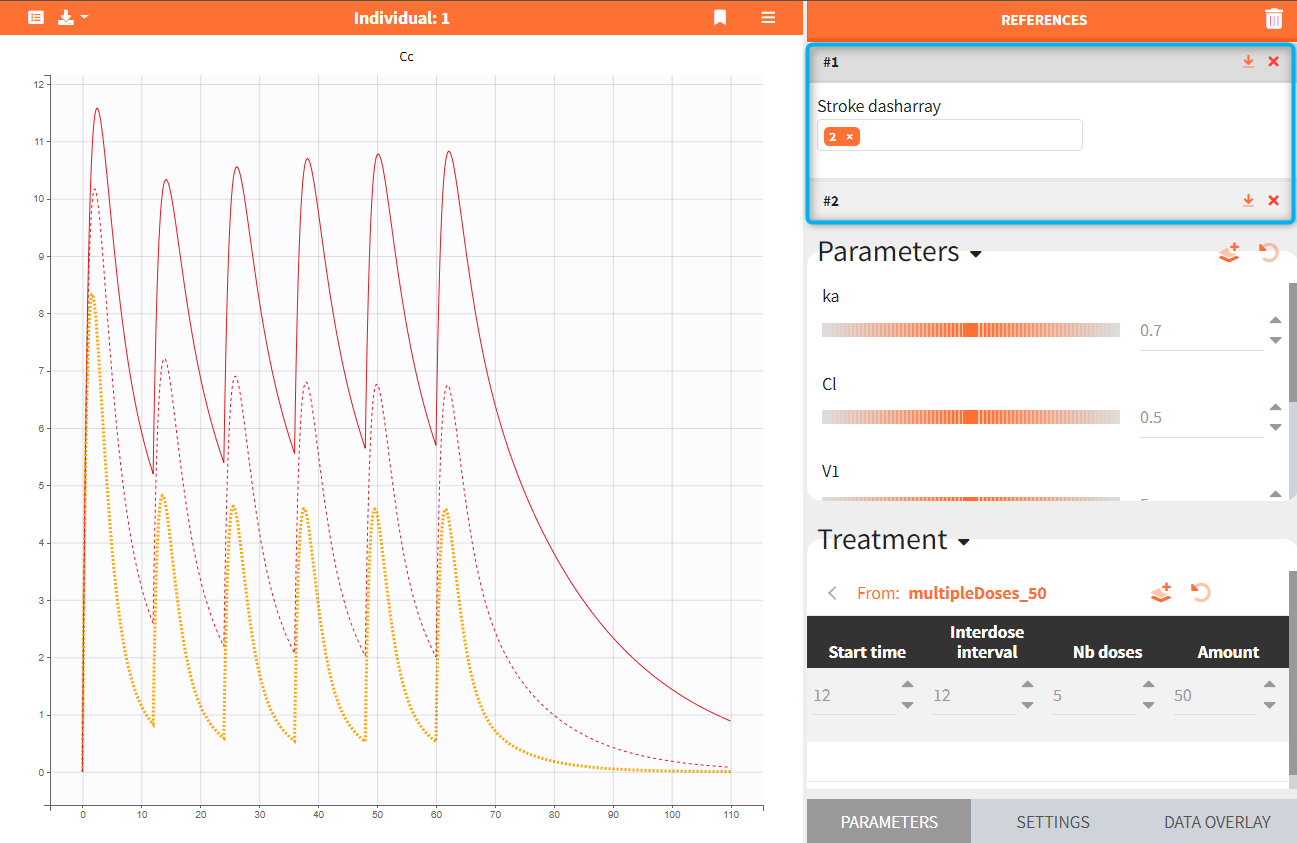
Task: Open the DATA OVERLAY tab
Action: 1216,822
